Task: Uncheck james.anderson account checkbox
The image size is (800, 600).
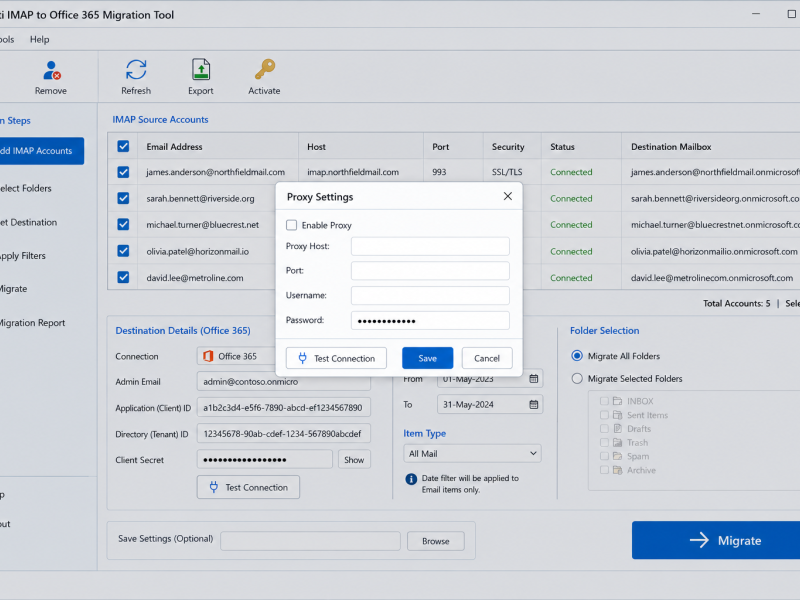Action: click(123, 172)
